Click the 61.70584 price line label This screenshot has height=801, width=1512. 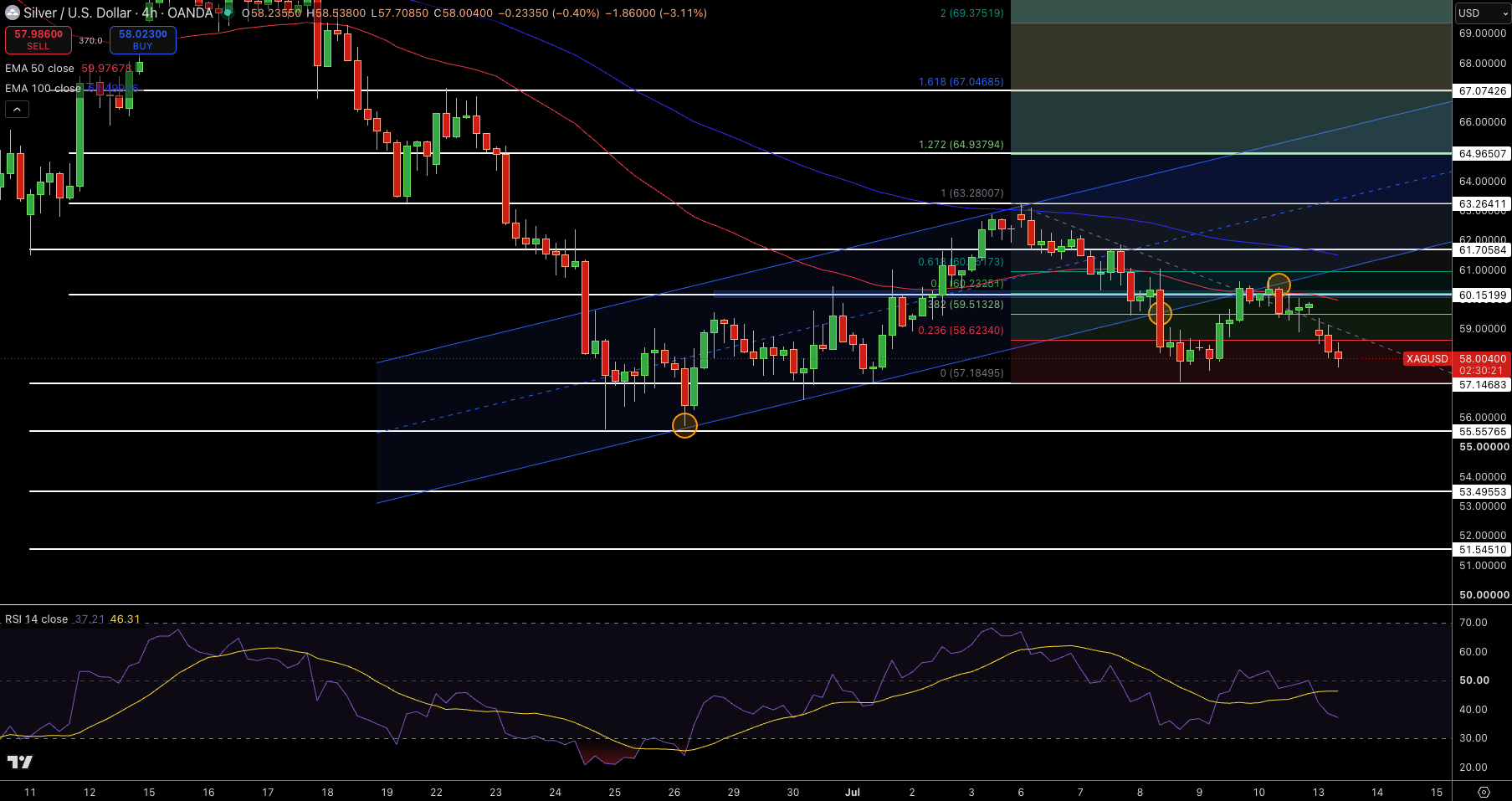coord(1482,249)
